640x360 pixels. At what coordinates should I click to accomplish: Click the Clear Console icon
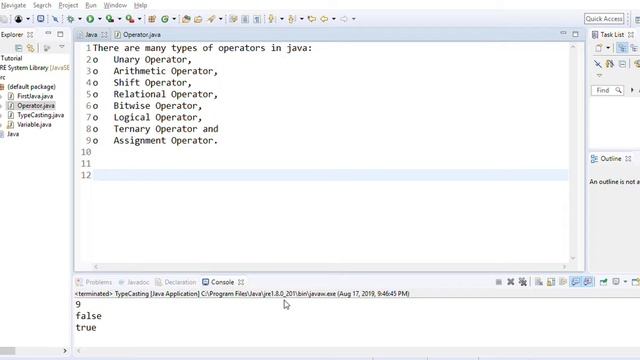click(539, 282)
